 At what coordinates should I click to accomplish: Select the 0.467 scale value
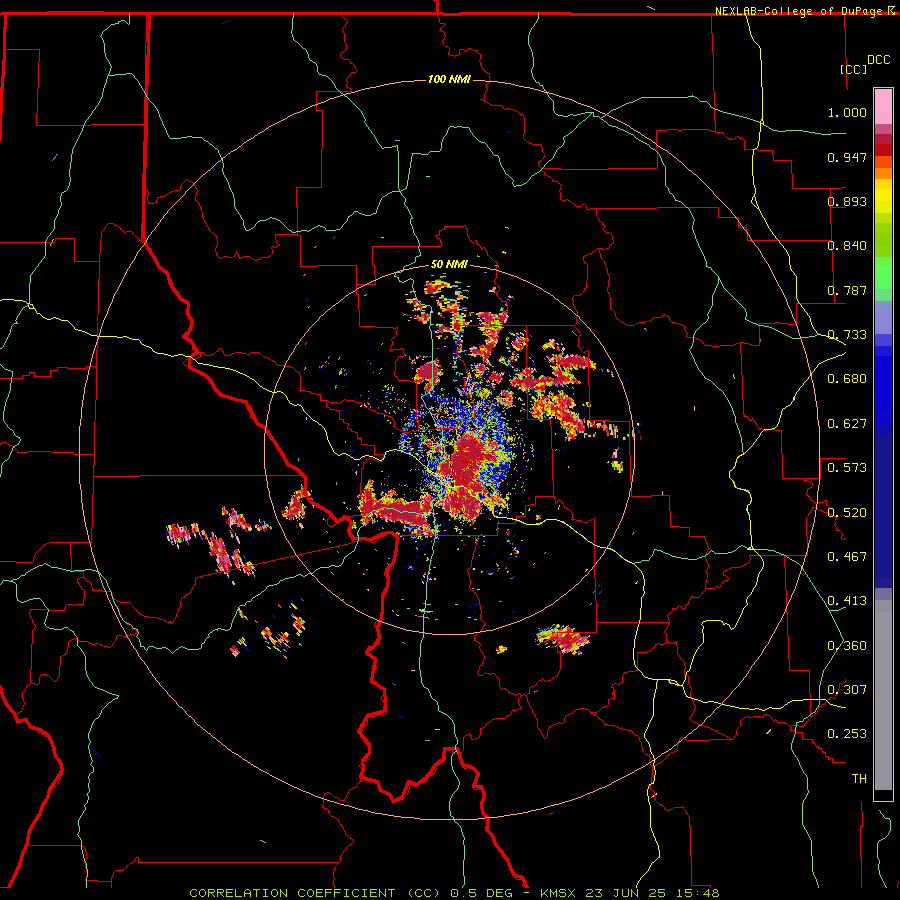847,557
